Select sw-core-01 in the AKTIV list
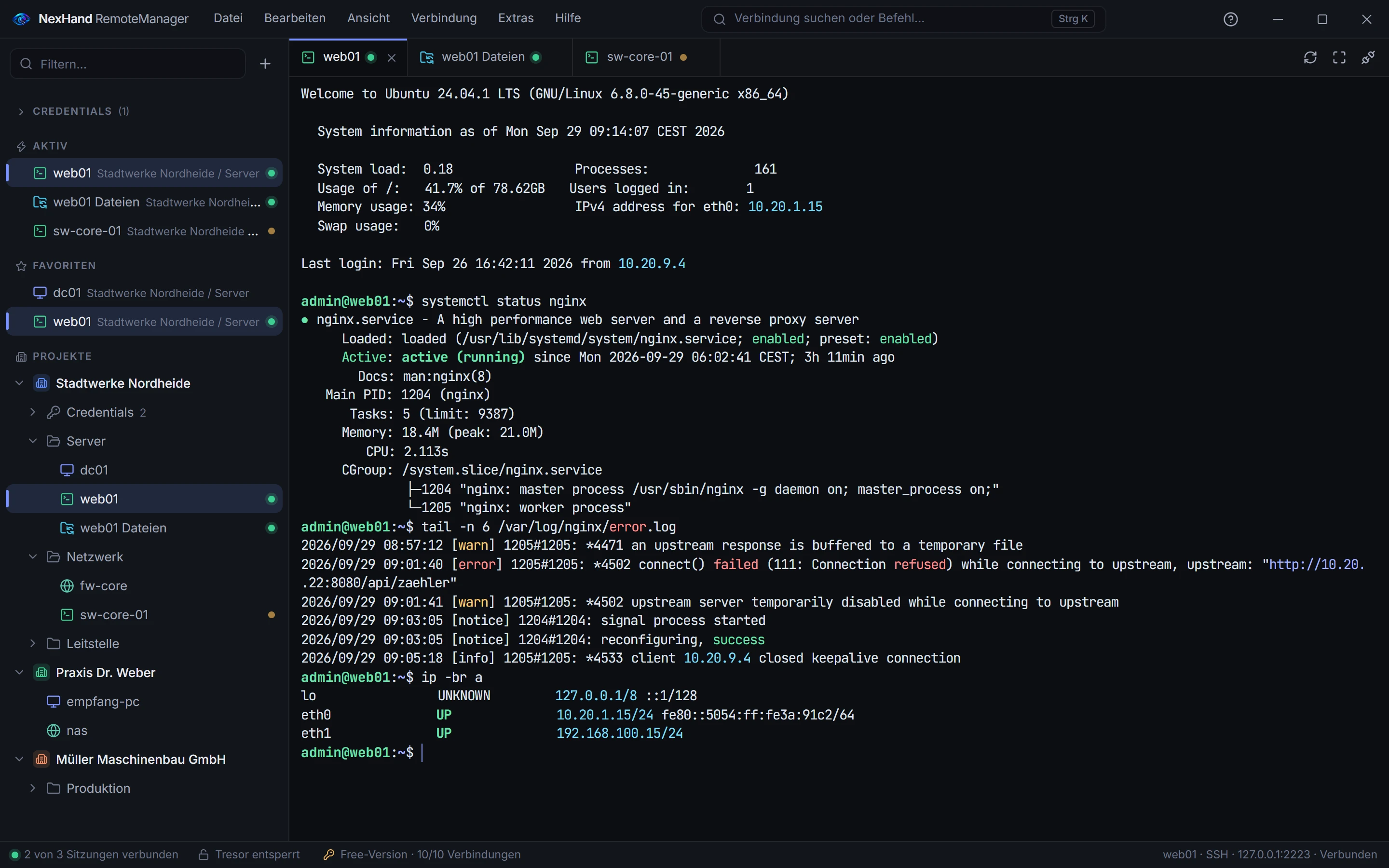This screenshot has height=868, width=1389. pos(145,231)
